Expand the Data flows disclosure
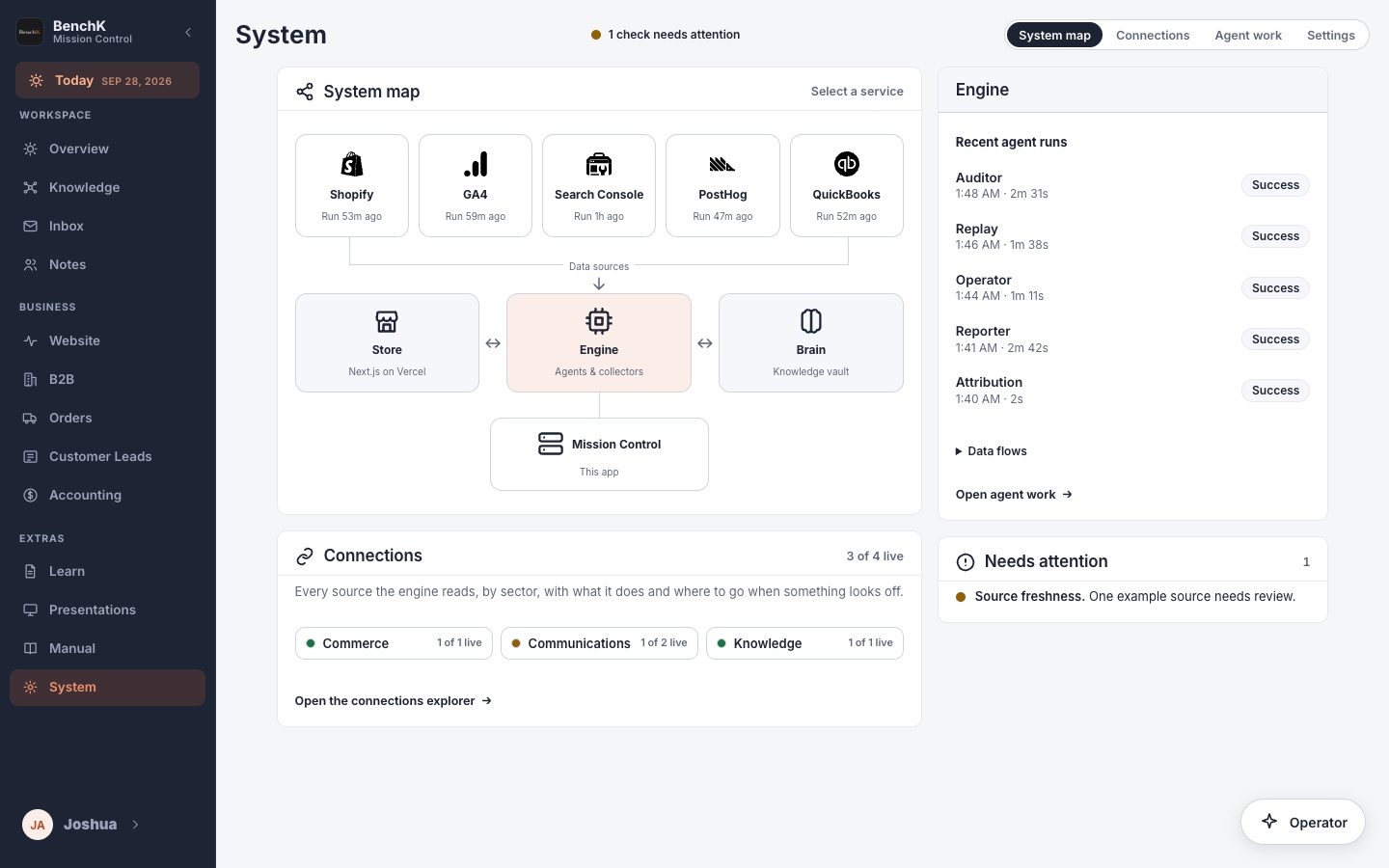 coord(992,451)
